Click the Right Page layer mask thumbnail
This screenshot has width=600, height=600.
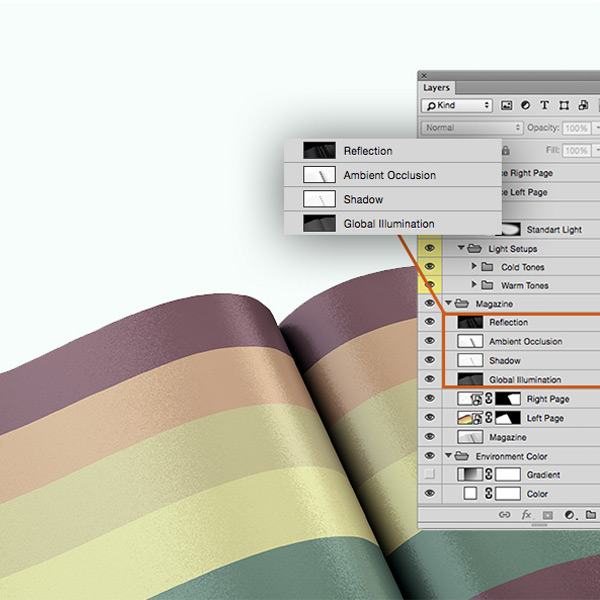[x=508, y=399]
